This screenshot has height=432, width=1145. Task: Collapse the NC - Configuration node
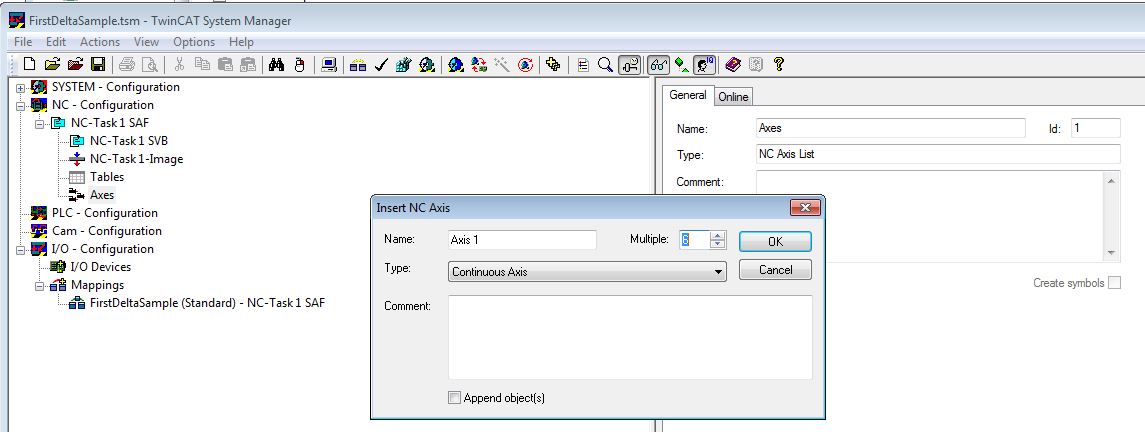[21, 105]
